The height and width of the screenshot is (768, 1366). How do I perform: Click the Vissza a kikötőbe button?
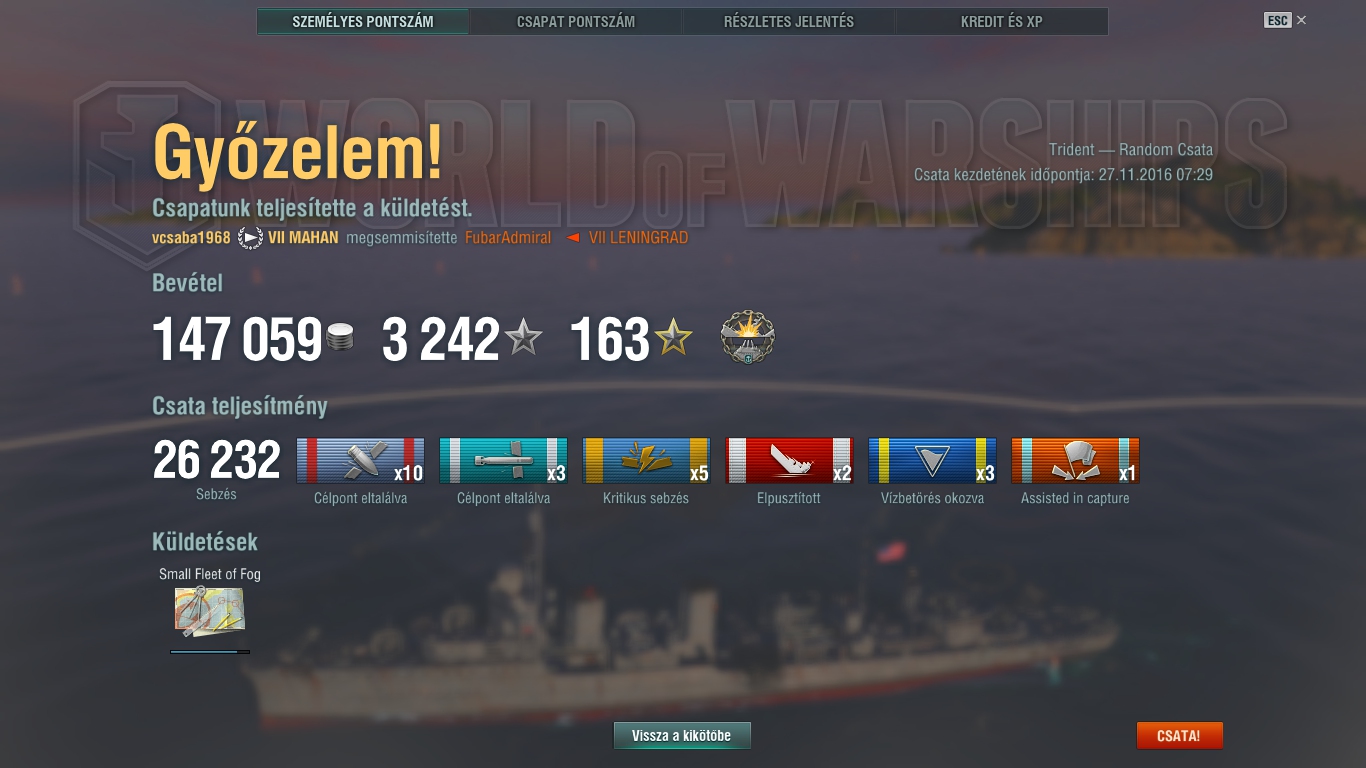[x=682, y=736]
